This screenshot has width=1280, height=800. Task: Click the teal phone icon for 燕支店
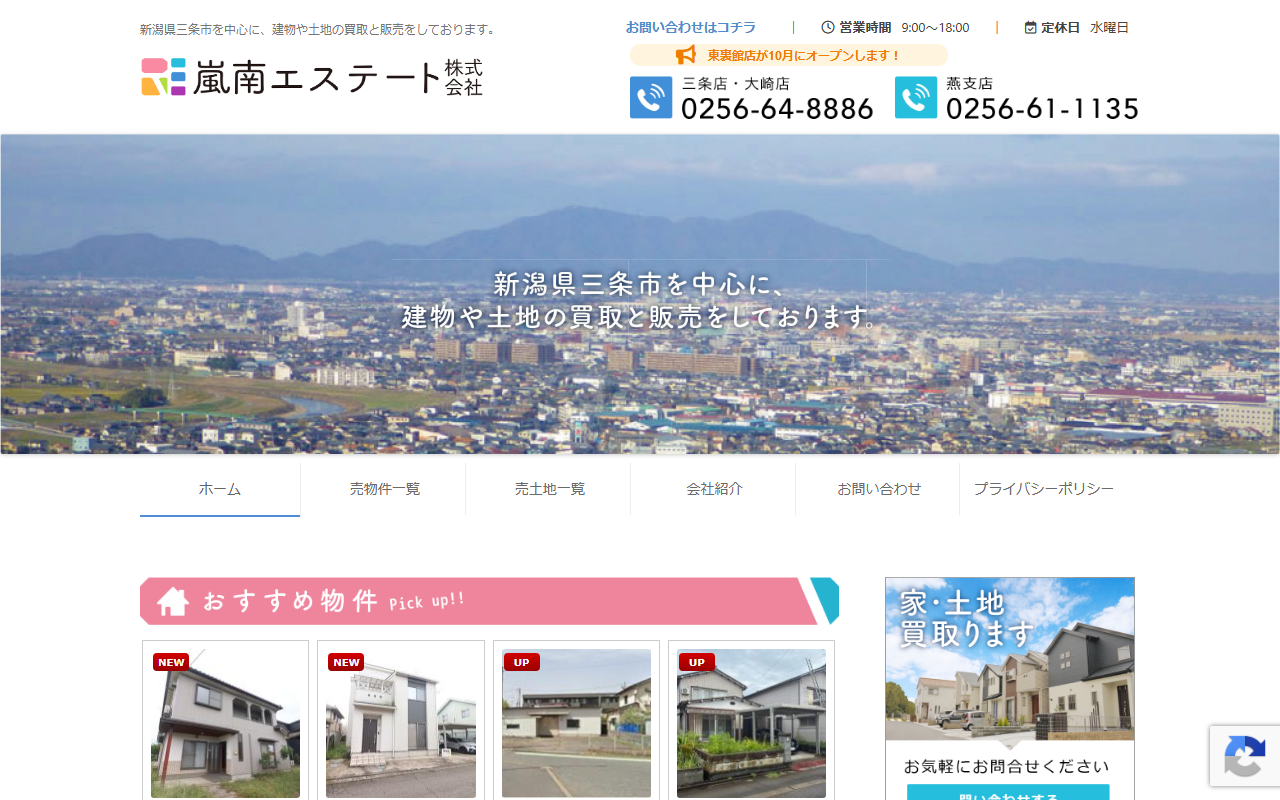(916, 98)
